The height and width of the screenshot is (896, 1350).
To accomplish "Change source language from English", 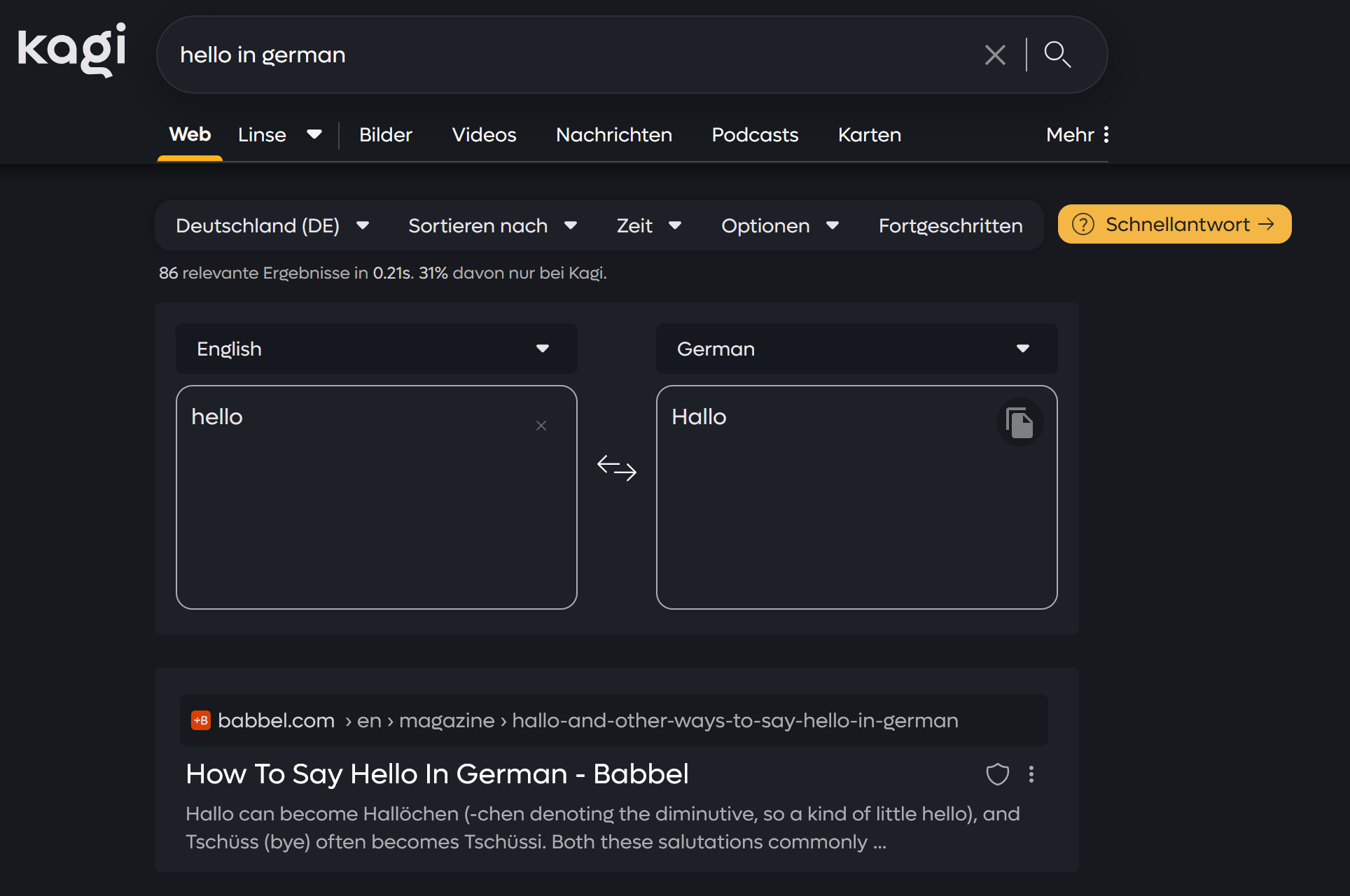I will pyautogui.click(x=377, y=349).
